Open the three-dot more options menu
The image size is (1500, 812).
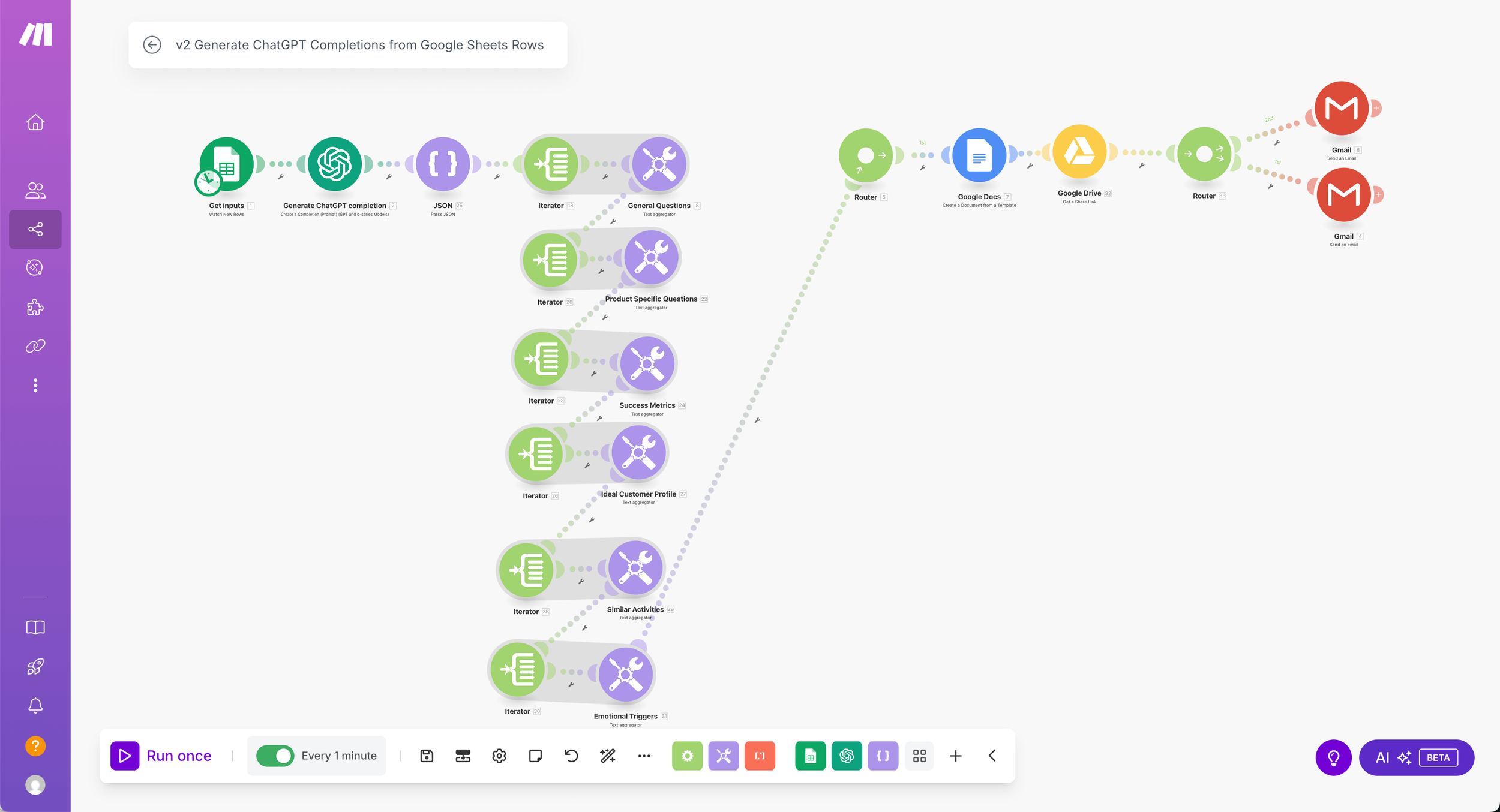(644, 756)
